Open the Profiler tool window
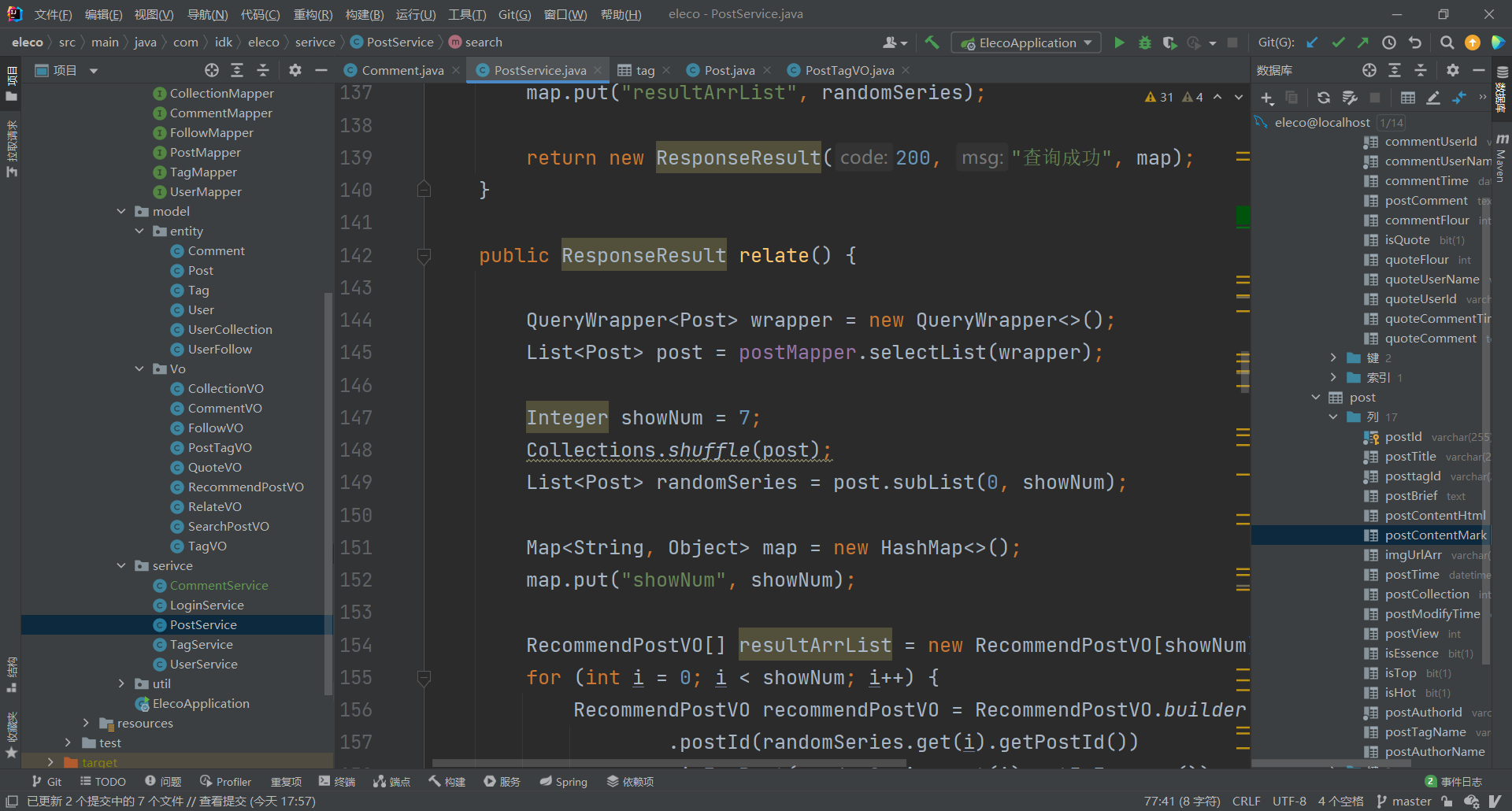Viewport: 1512px width, 811px height. point(225,781)
